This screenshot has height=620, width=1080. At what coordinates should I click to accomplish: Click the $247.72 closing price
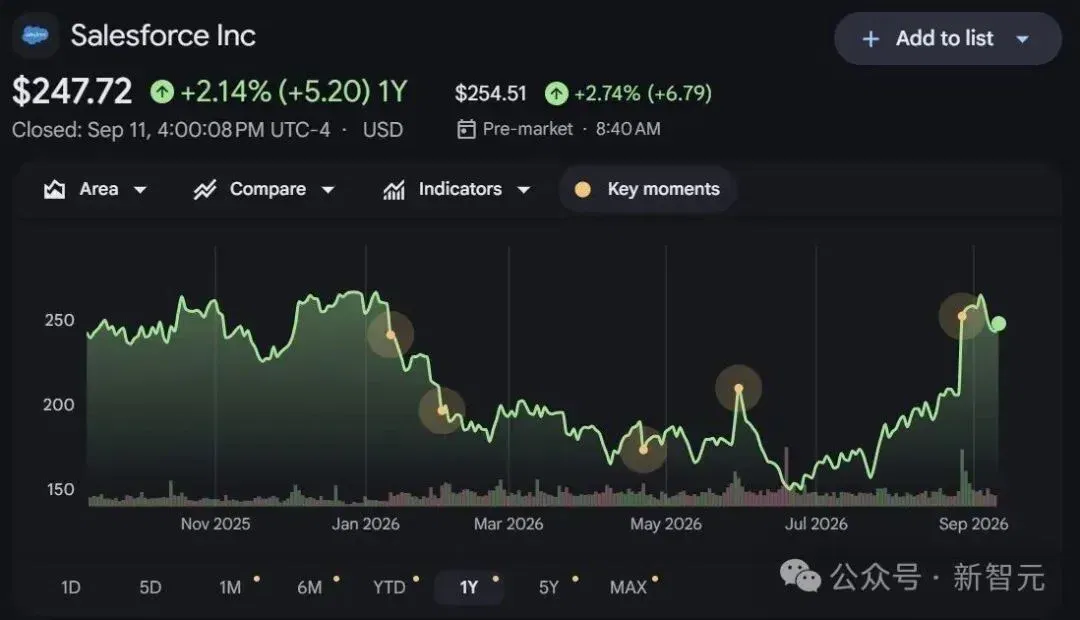point(72,91)
